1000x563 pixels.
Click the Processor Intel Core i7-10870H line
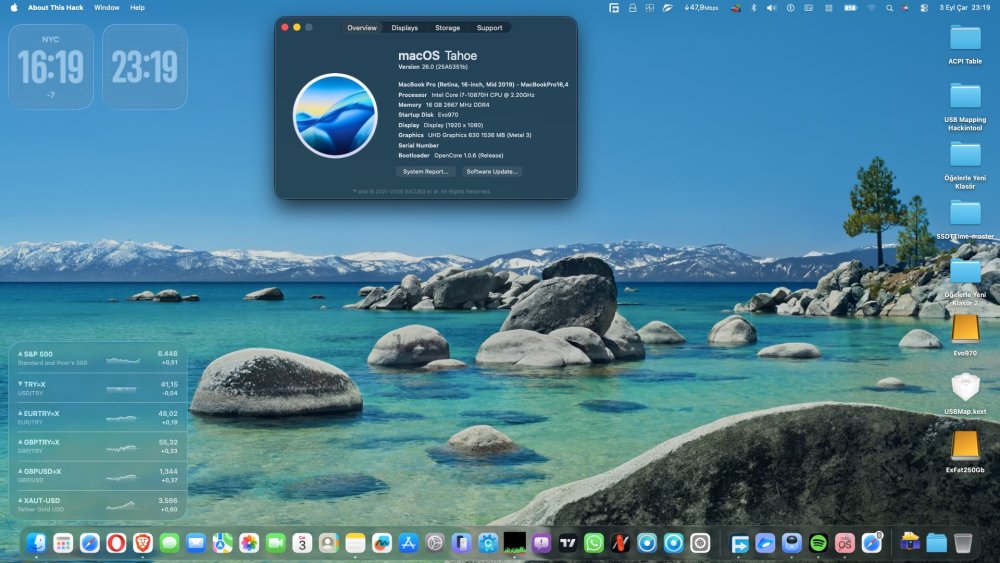pyautogui.click(x=466, y=95)
